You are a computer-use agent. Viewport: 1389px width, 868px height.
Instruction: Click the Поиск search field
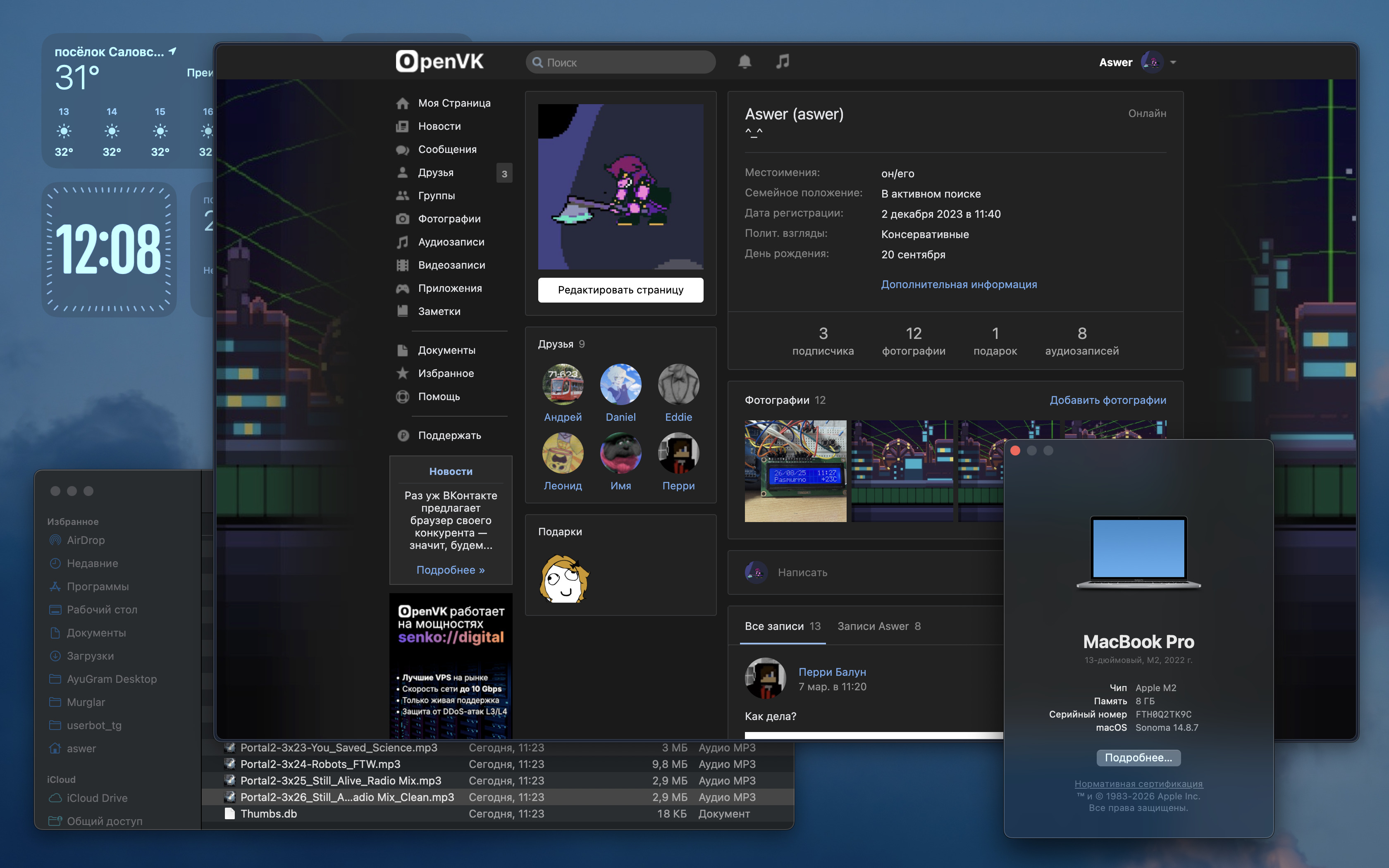pos(621,62)
